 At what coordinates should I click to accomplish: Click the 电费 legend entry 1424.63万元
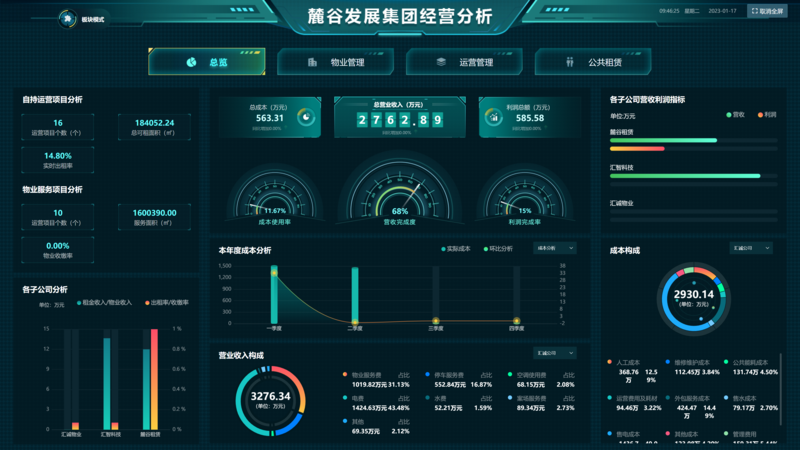pos(377,403)
